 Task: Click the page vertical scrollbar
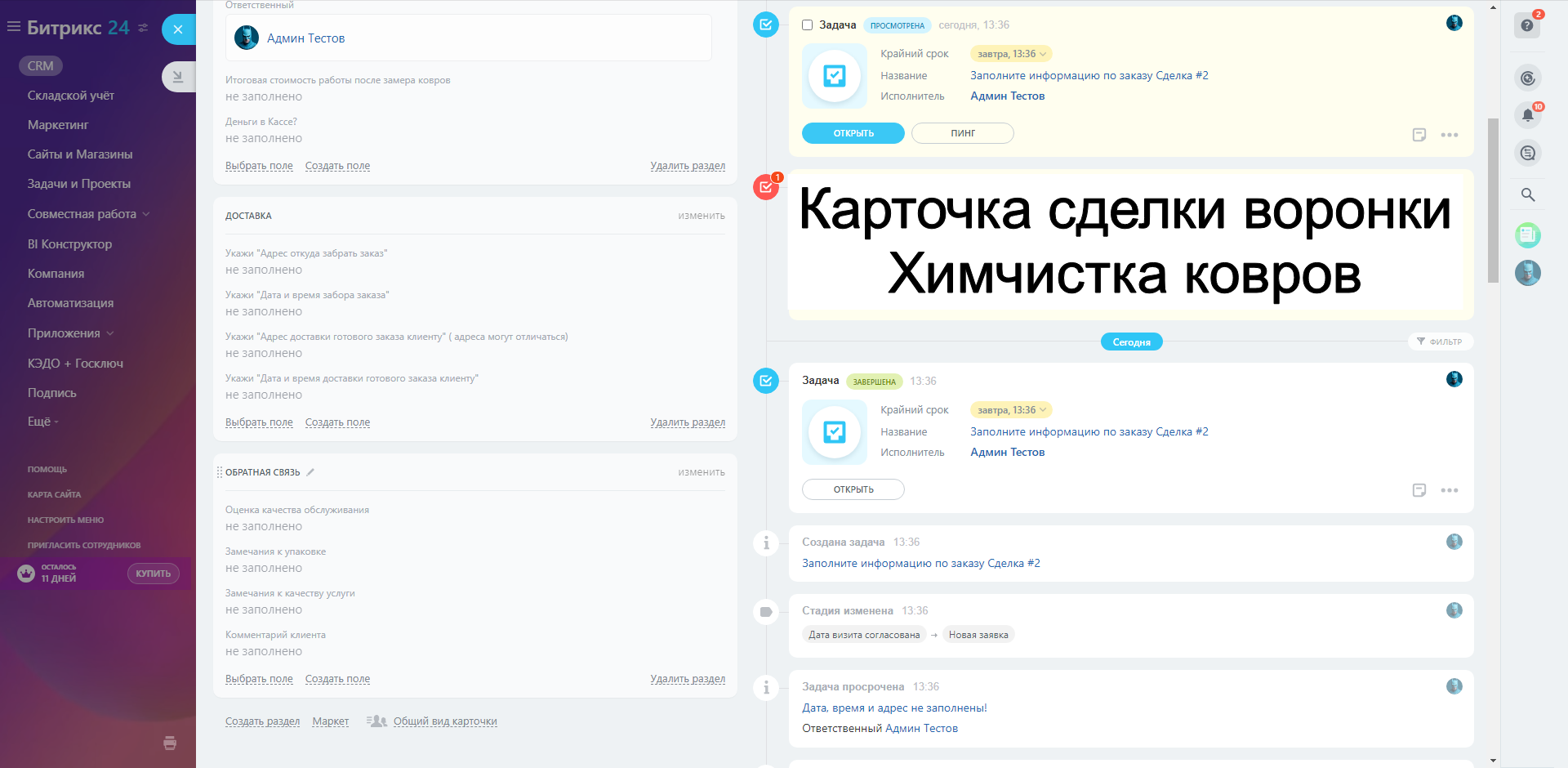pos(1493,200)
